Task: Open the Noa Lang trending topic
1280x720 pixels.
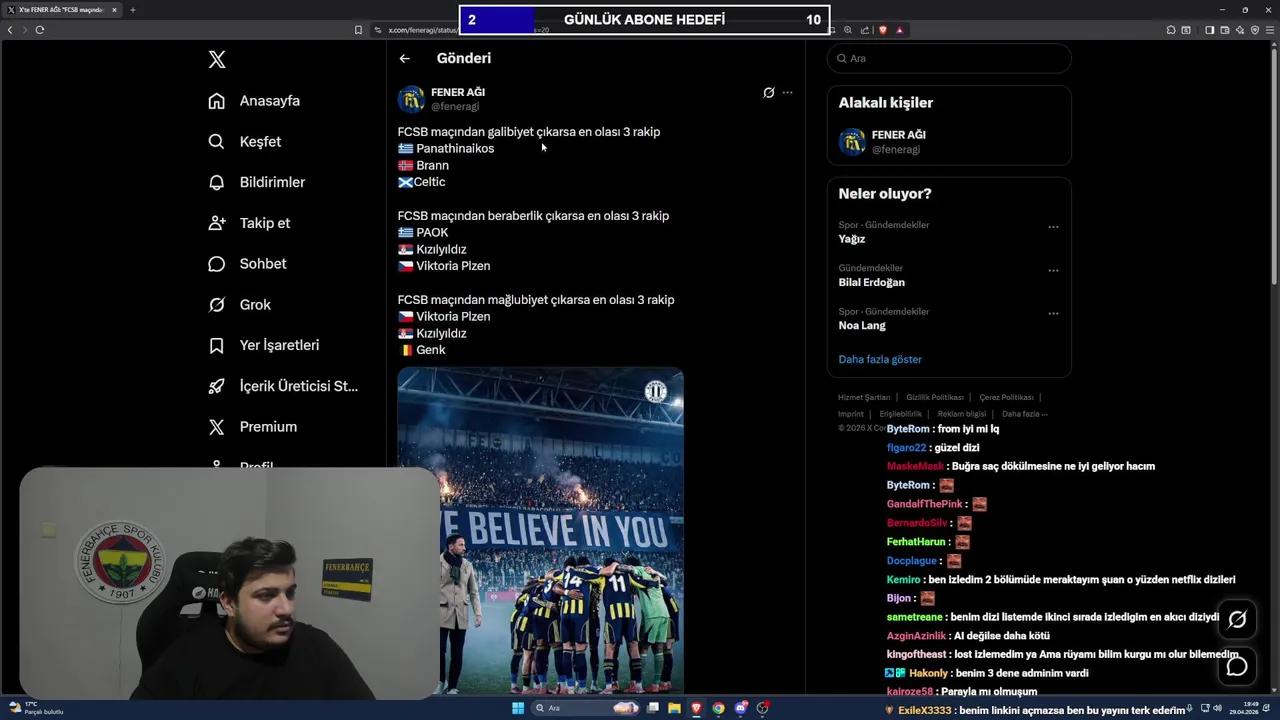Action: point(862,325)
